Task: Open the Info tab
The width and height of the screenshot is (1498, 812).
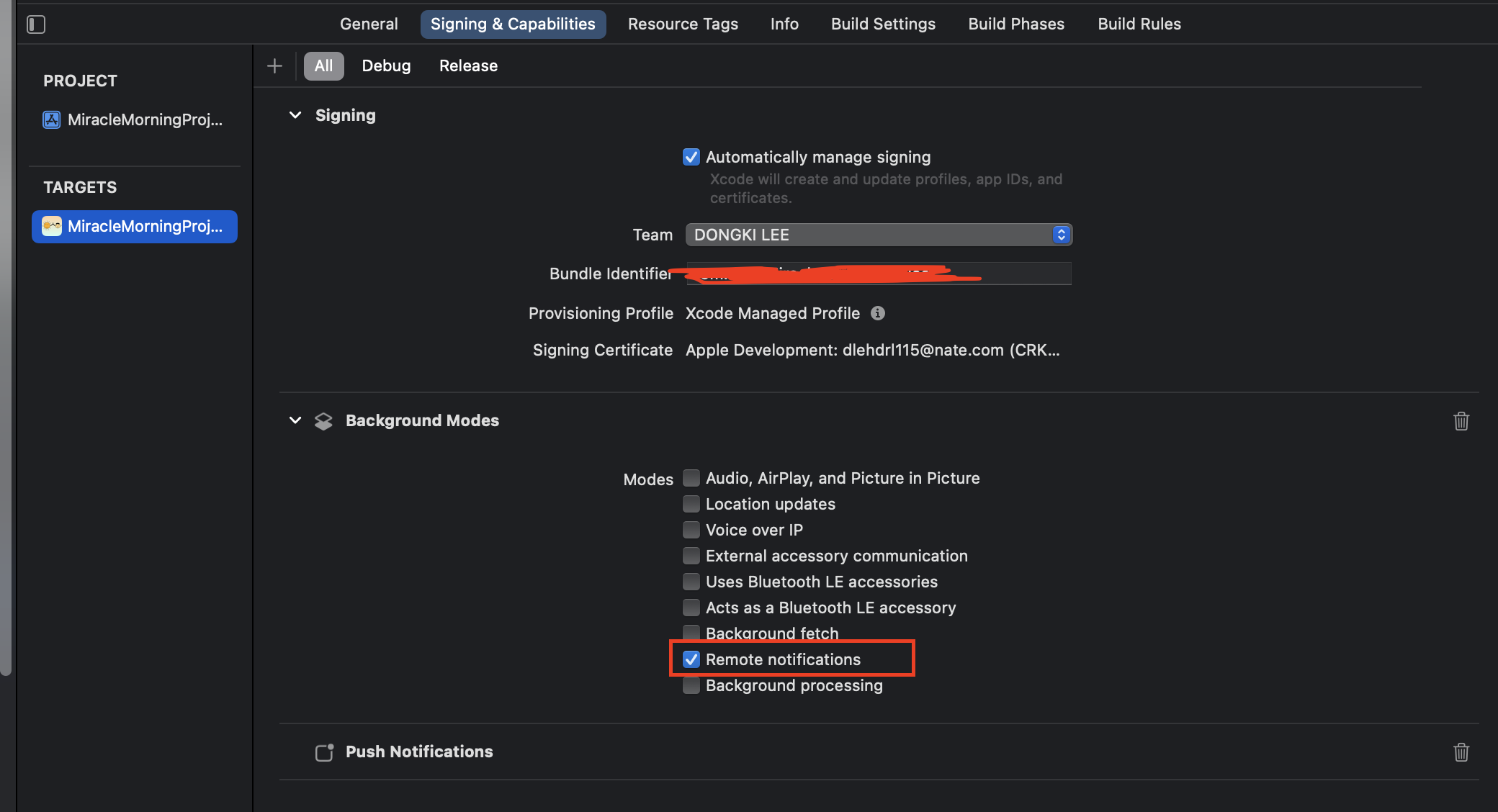Action: pos(784,24)
